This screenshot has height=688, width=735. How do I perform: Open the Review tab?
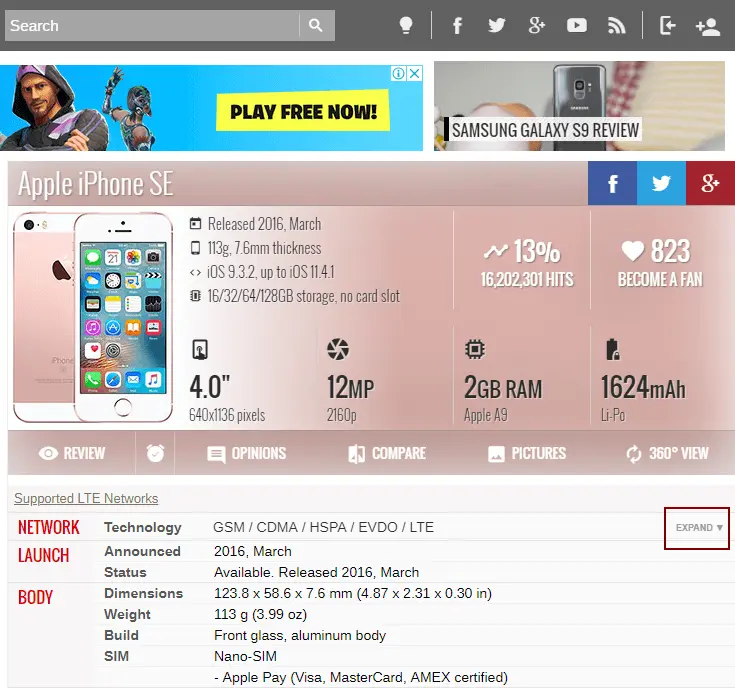72,453
